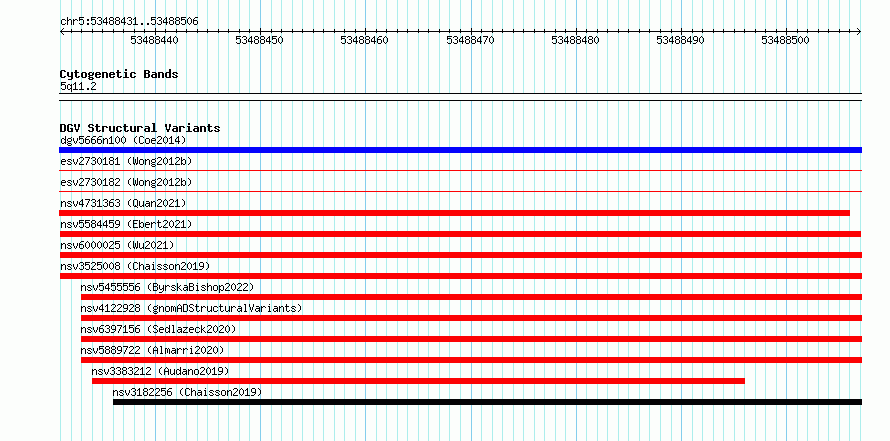
Task: Open esv2730181 (Wong2012b) variant label
Action: pyautogui.click(x=126, y=161)
